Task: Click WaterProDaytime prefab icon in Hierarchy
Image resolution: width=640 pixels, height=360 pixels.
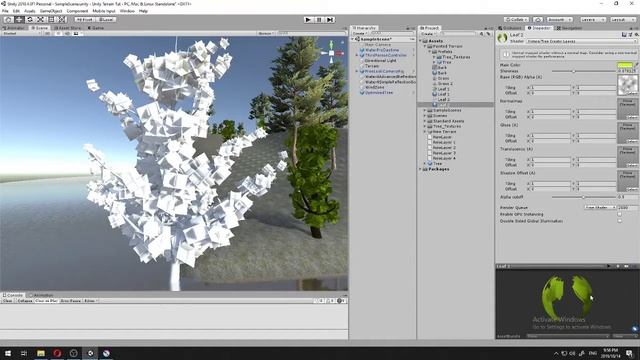Action: (362, 50)
